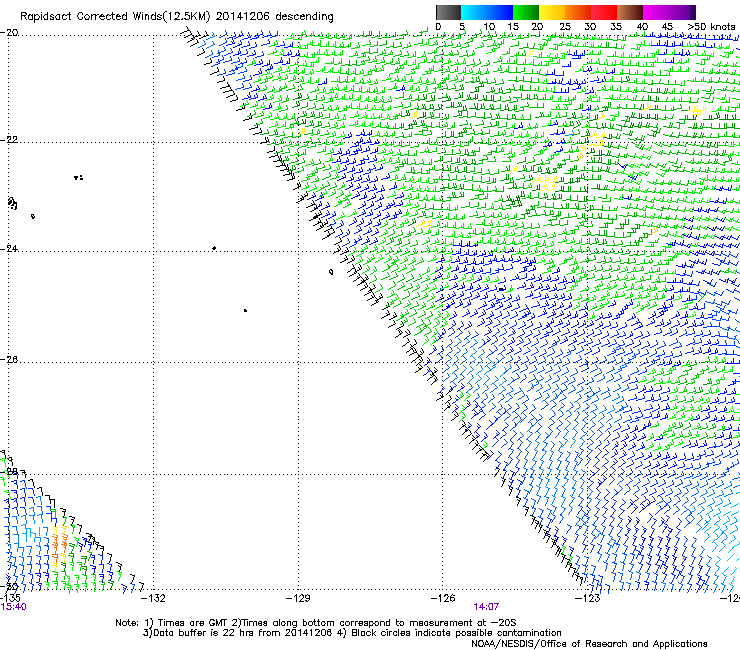Select the dark purple 45–50 knots swatch

(682, 12)
